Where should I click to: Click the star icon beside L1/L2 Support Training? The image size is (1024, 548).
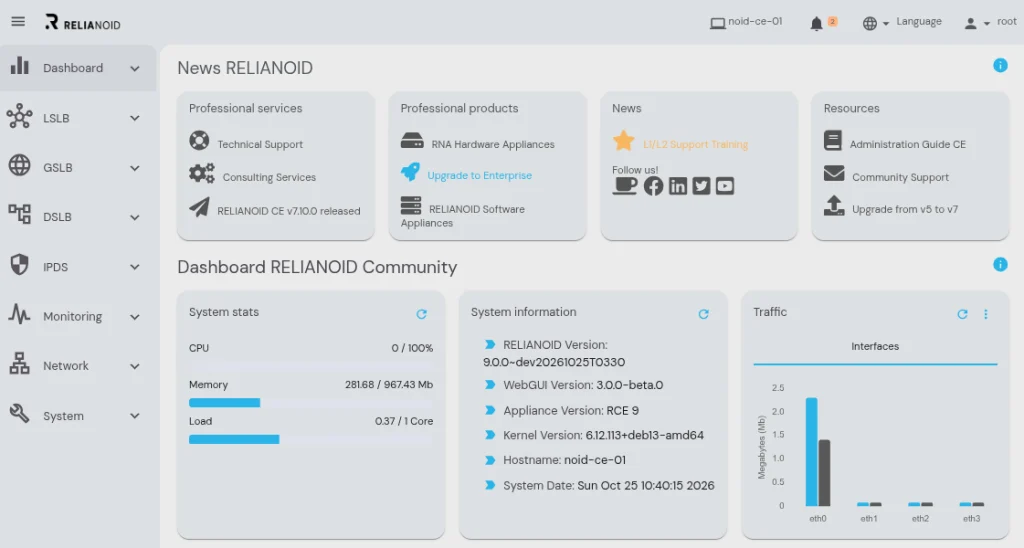[x=624, y=140]
